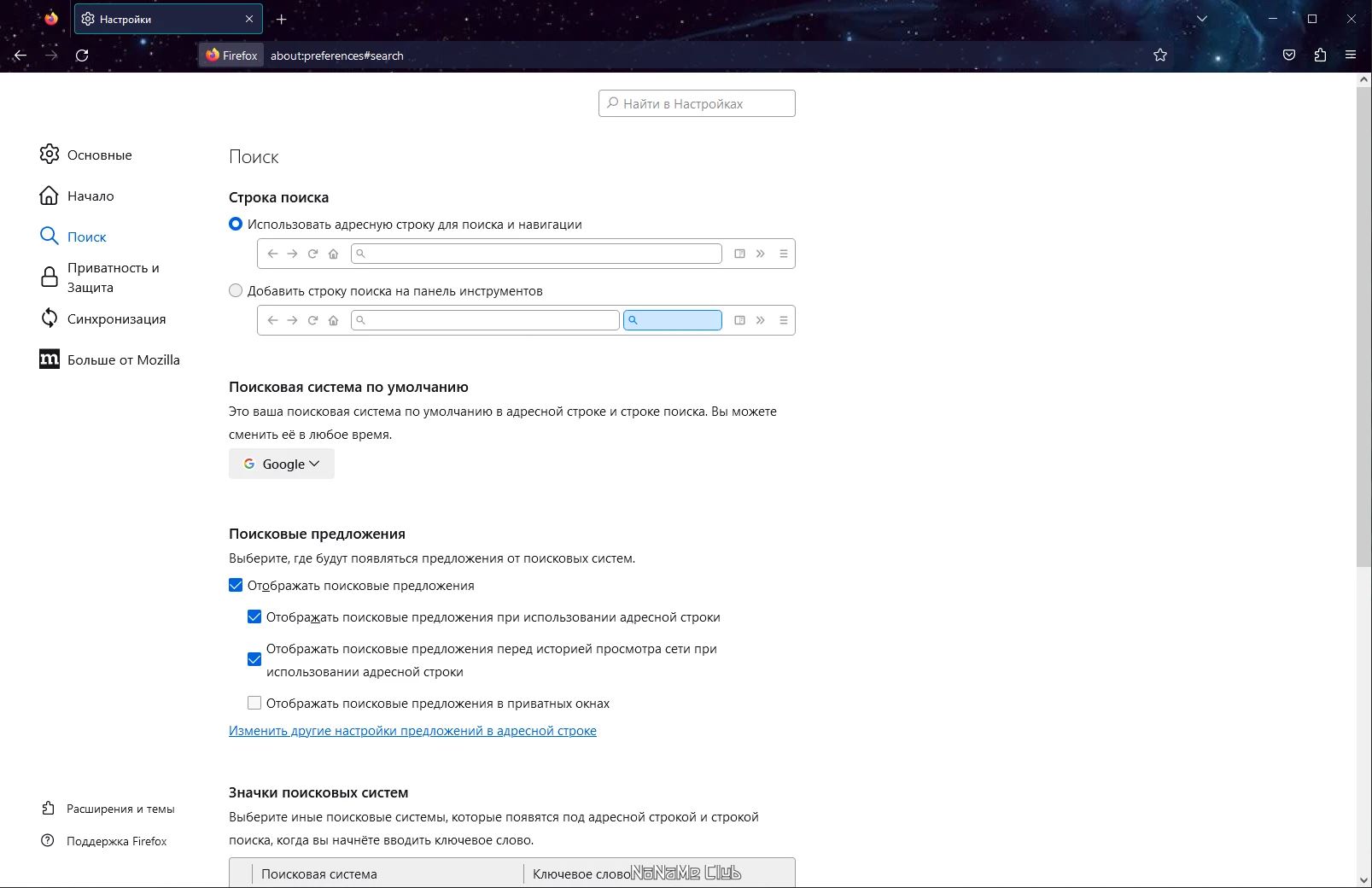Image resolution: width=1372 pixels, height=888 pixels.
Task: Toggle Отображать поисковые предложения checkbox
Action: 236,585
